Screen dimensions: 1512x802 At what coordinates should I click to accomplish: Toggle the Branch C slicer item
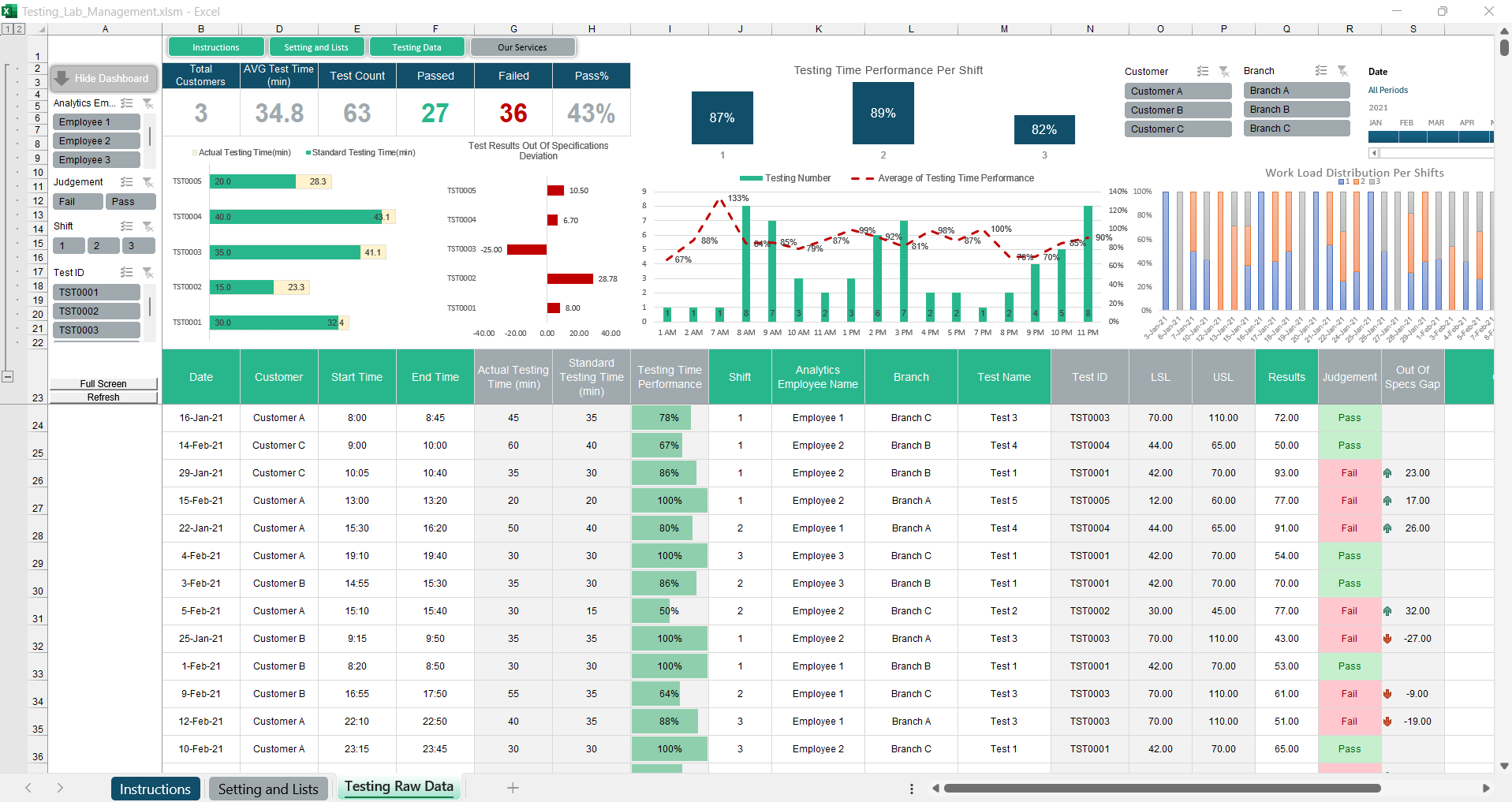point(1296,129)
